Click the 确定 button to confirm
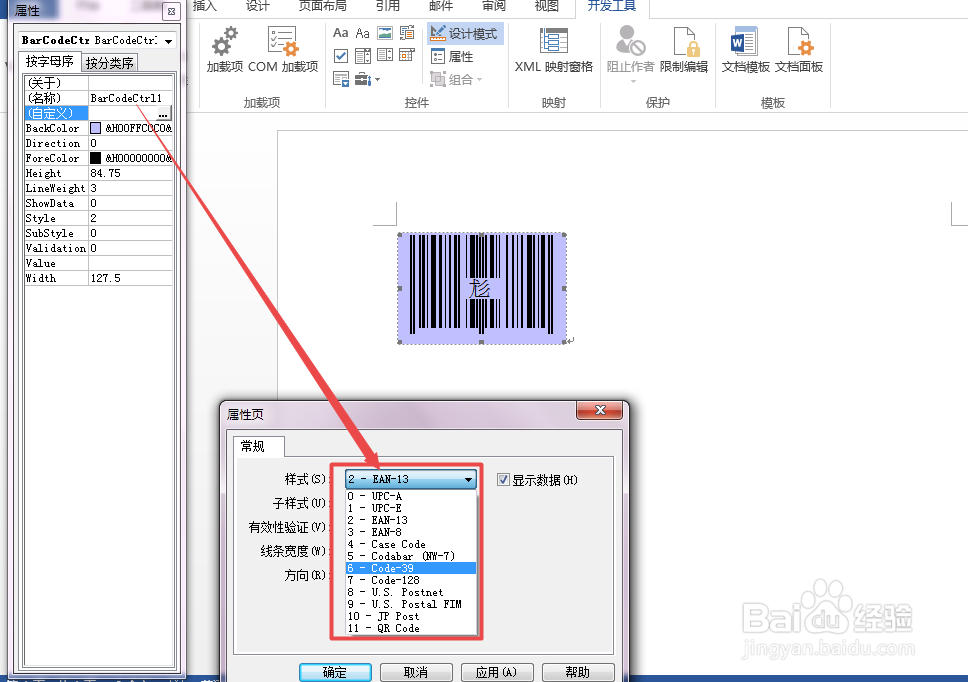Screen dimensions: 968x682 tap(335, 671)
